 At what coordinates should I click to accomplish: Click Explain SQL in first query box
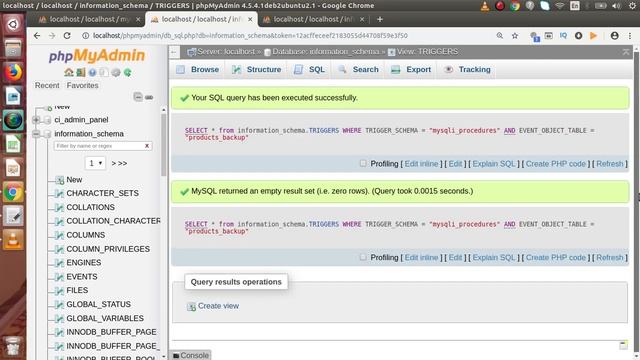(x=494, y=164)
